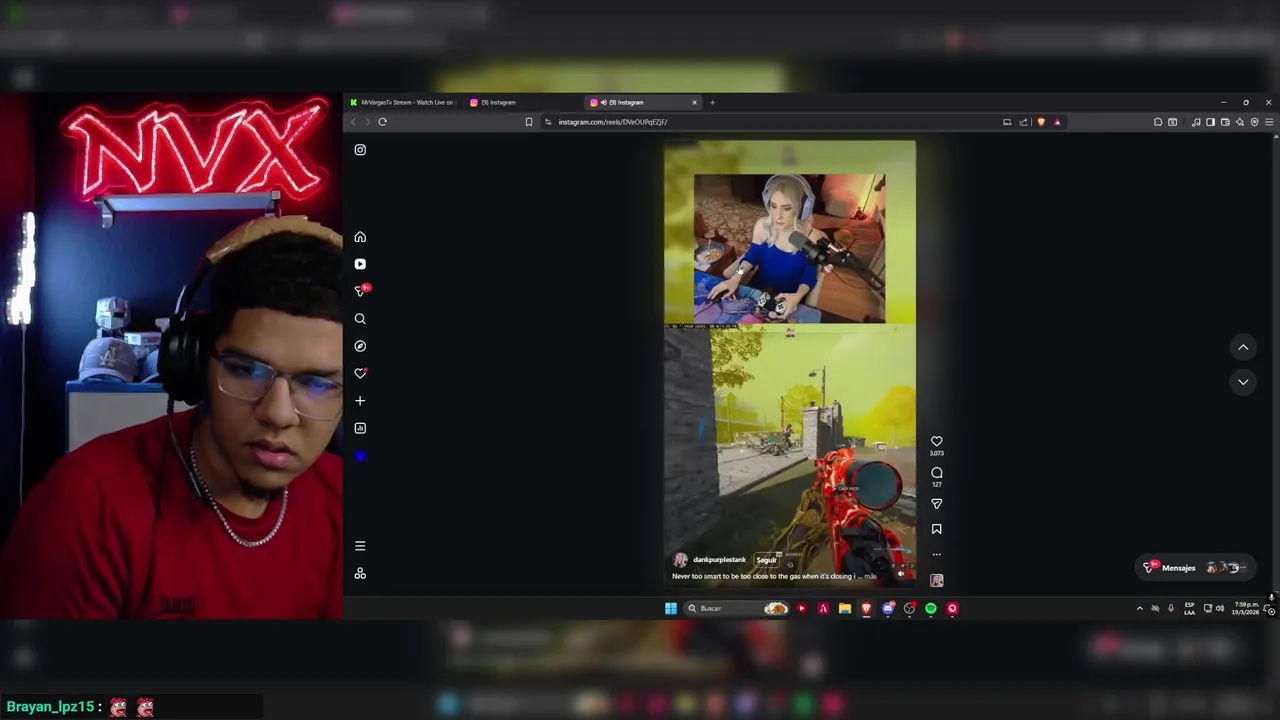1280x720 pixels.
Task: Reload the Instagram page
Action: point(382,122)
